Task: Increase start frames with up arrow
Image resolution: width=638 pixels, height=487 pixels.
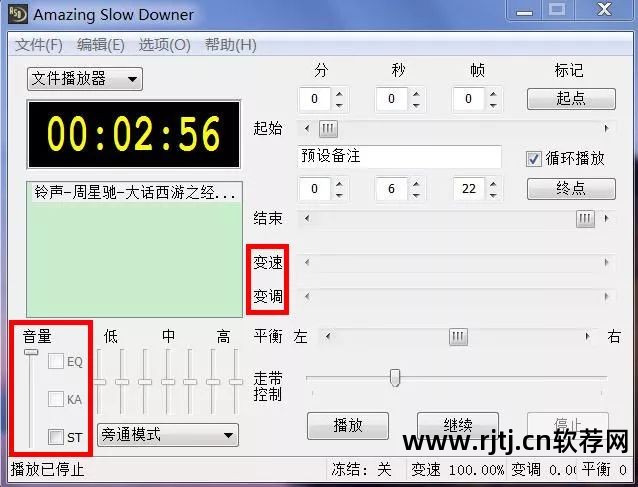Action: pos(493,94)
